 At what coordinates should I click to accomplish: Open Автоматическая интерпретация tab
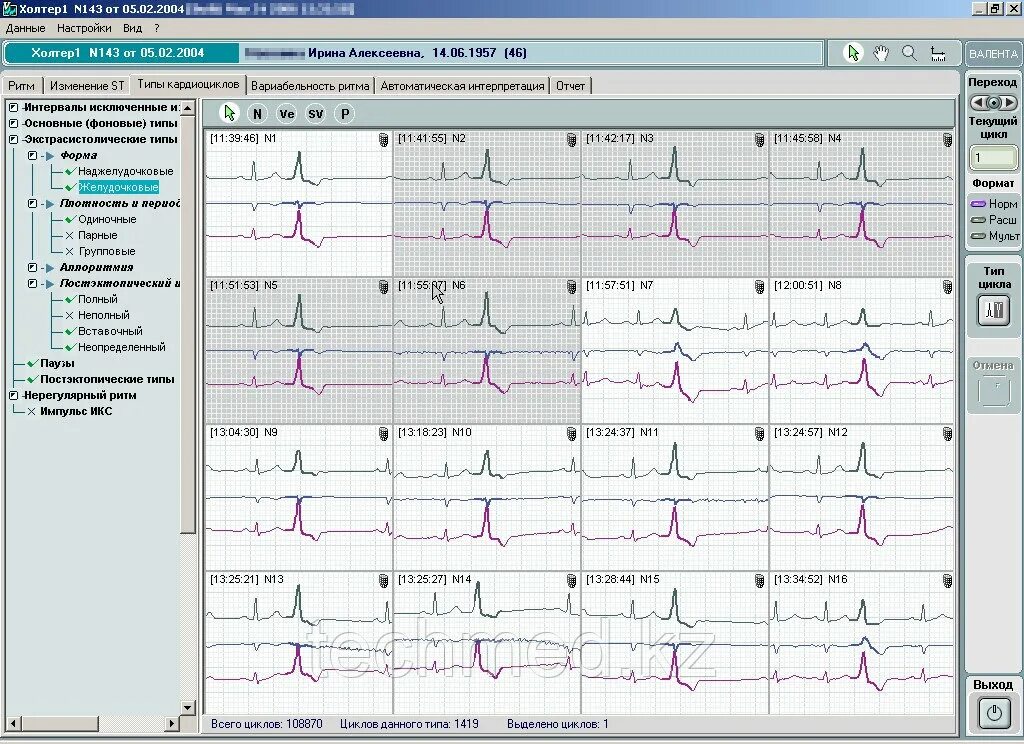tap(462, 86)
